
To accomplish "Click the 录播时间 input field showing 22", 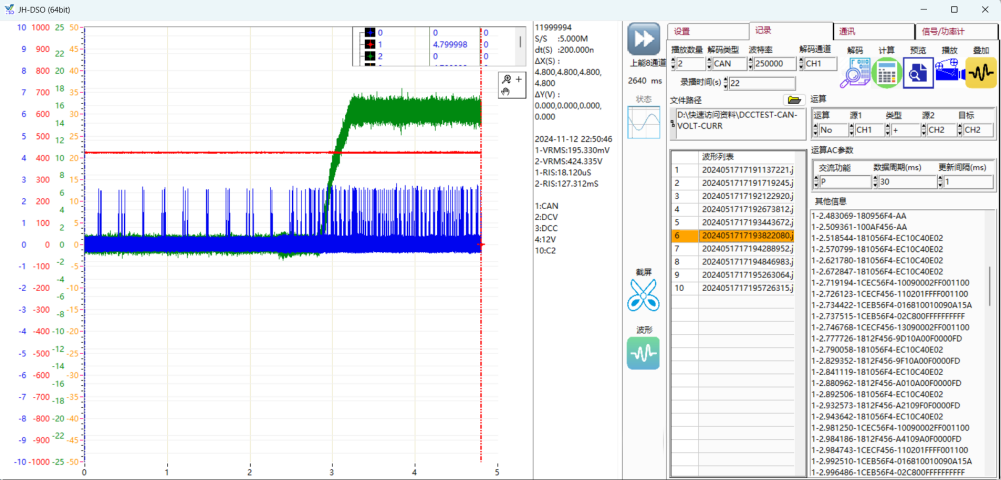I will point(762,83).
